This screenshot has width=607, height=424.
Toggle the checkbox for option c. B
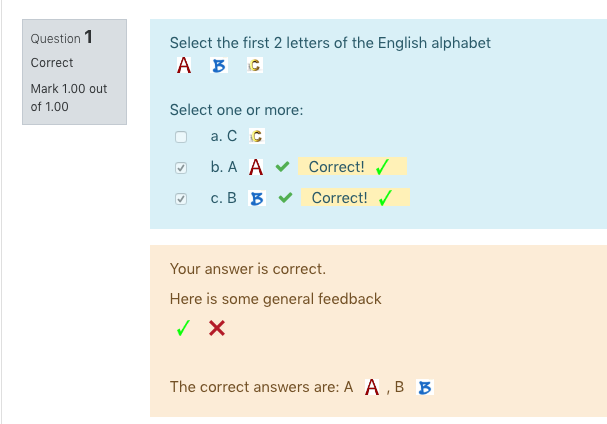pyautogui.click(x=181, y=199)
